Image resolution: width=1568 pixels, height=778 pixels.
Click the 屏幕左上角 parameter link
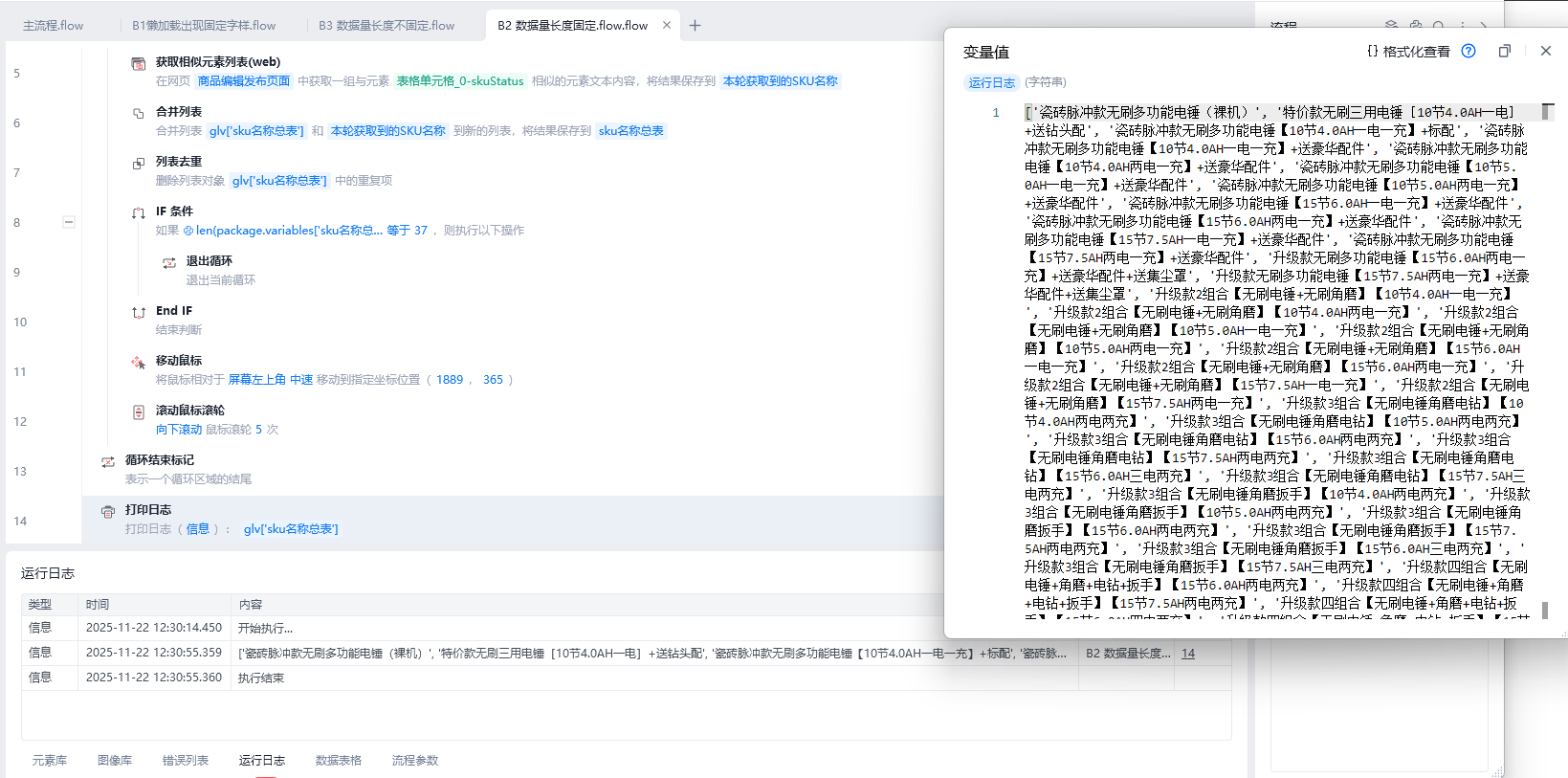pyautogui.click(x=257, y=380)
